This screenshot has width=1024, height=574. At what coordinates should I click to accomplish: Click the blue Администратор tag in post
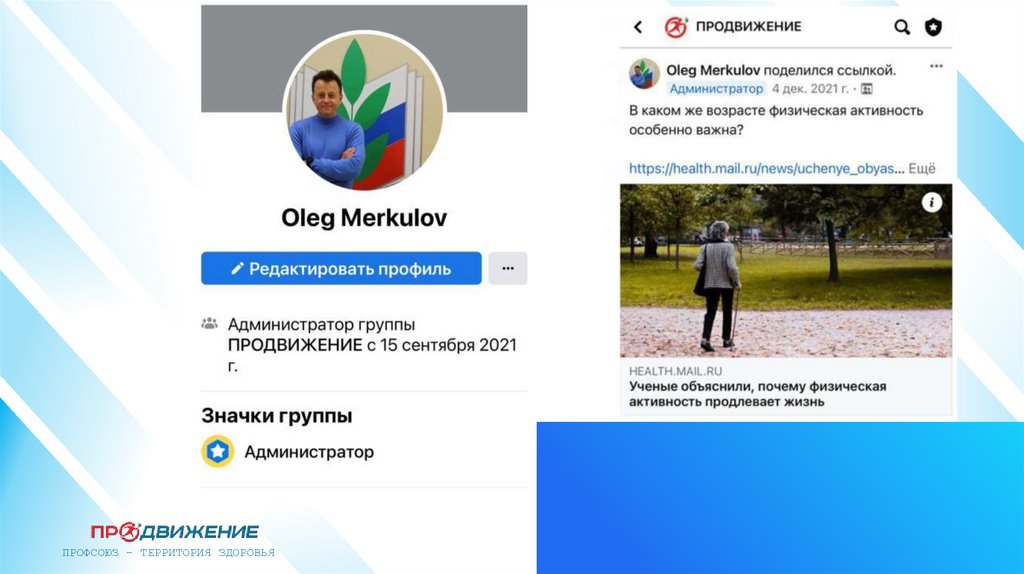tap(716, 89)
